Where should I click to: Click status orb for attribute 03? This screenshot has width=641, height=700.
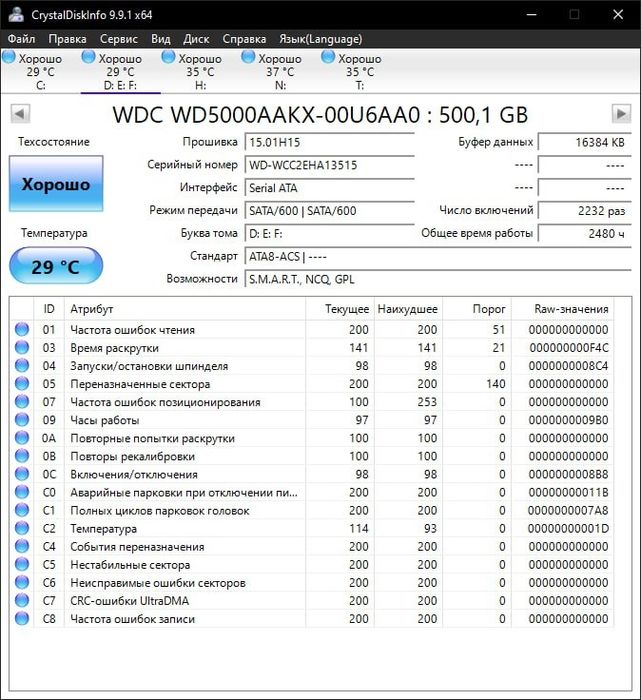pos(22,347)
